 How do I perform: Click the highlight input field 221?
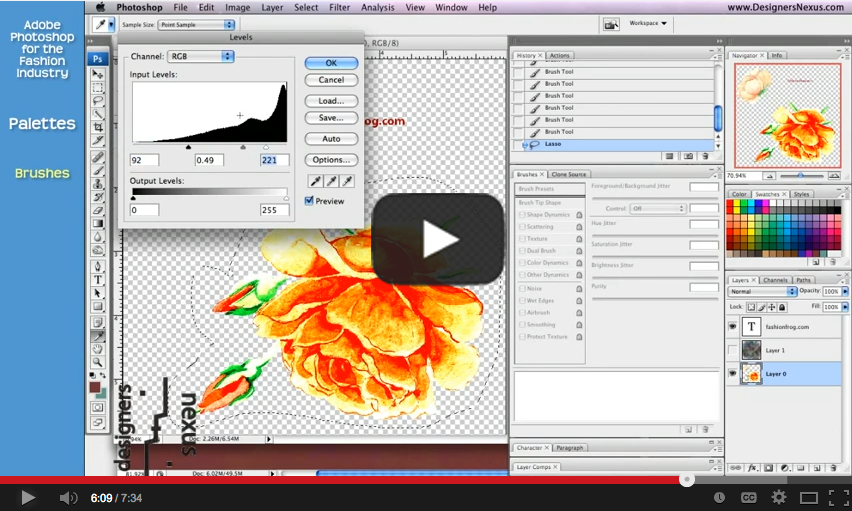coord(274,160)
